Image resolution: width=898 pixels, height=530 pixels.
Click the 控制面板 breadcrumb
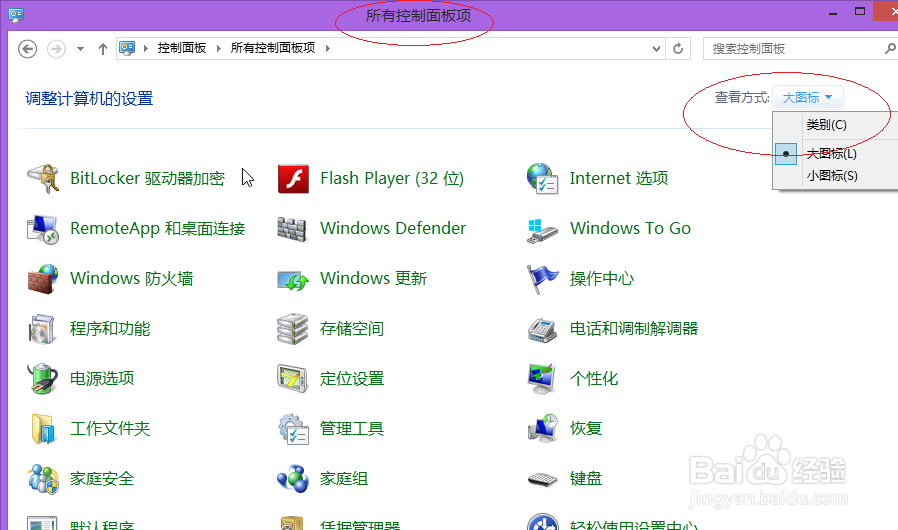point(182,48)
